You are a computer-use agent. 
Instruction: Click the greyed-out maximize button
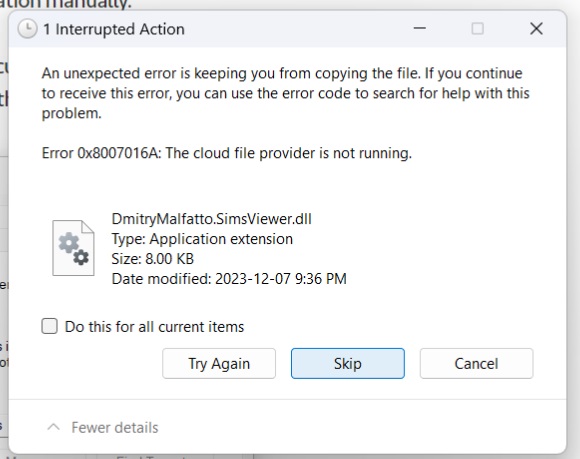coord(478,28)
